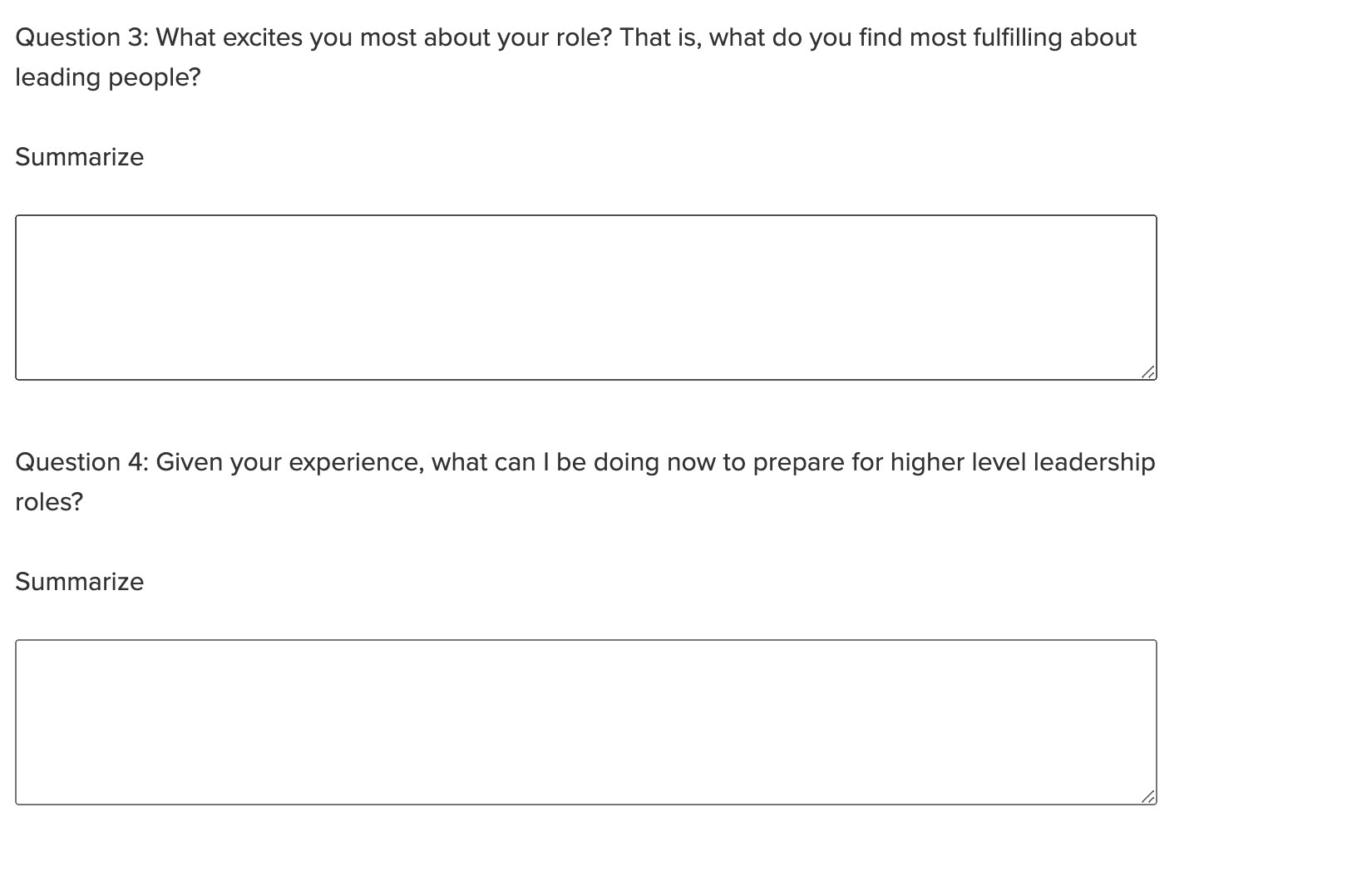
Task: Click the first Summarize label
Action: point(79,156)
